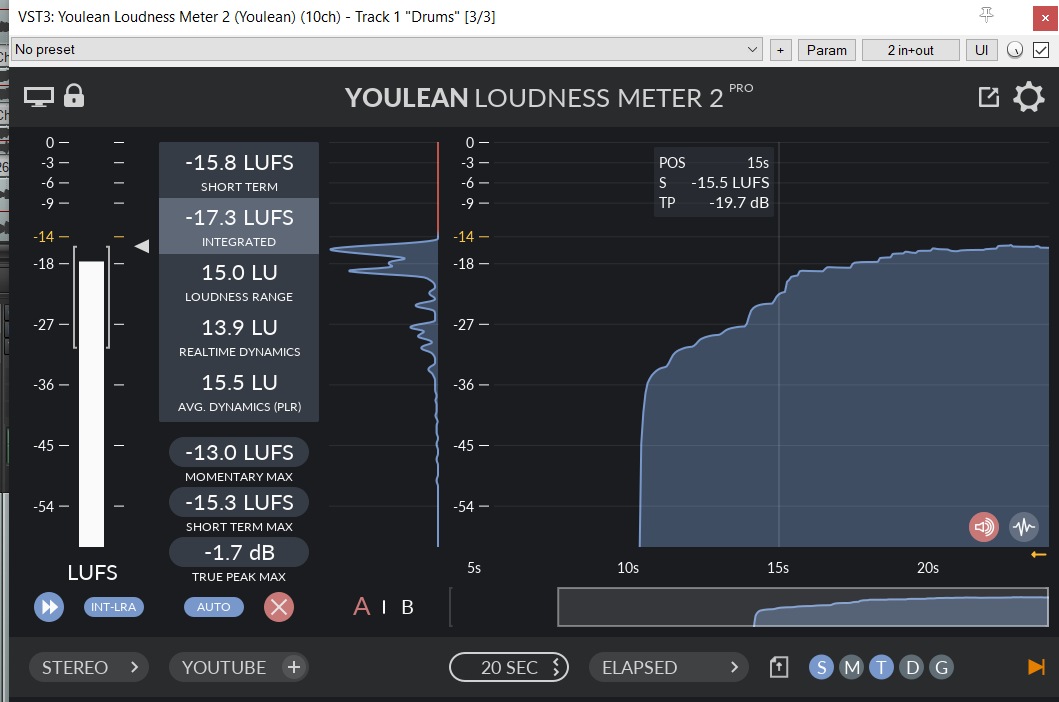Click the -1.7 dB true peak max value
The image size is (1059, 702).
pyautogui.click(x=239, y=553)
